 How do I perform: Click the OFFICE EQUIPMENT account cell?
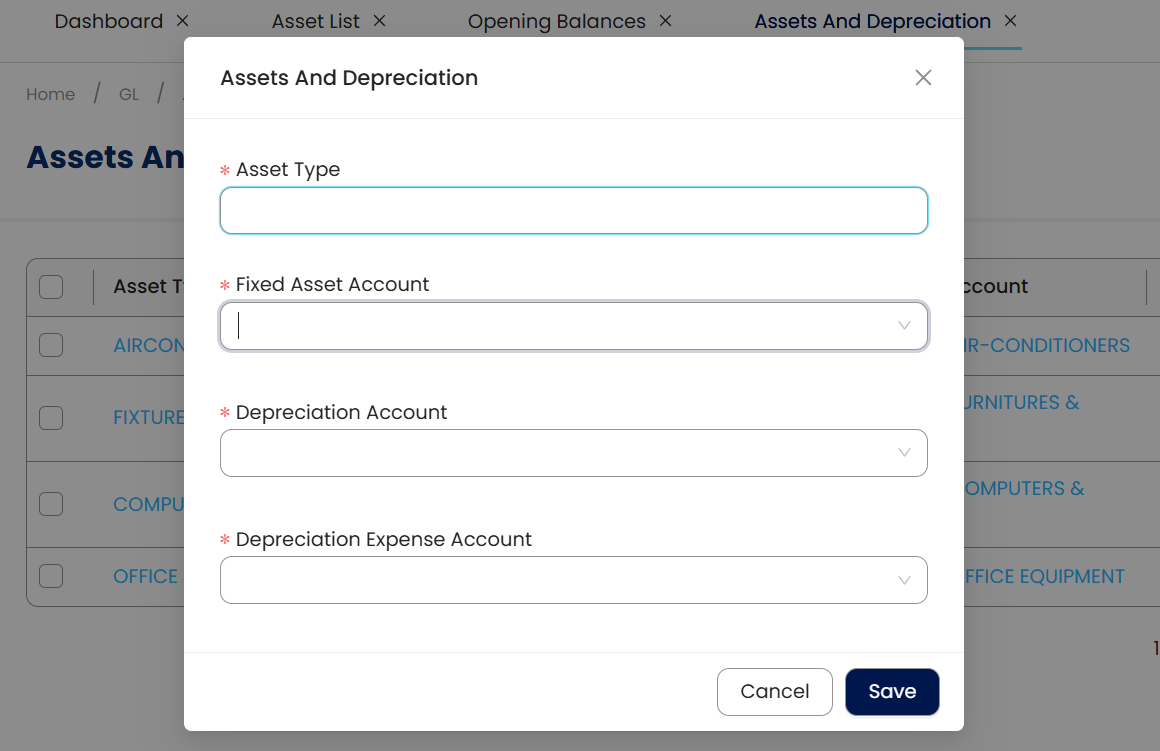(1045, 576)
